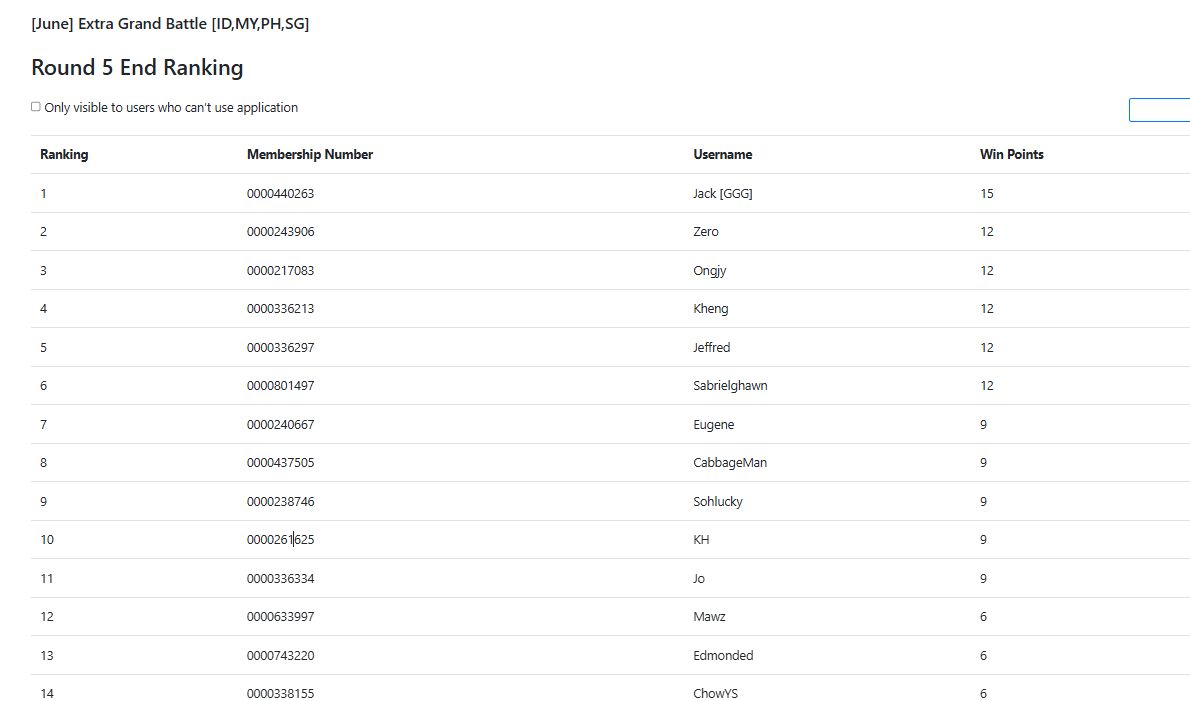Viewport: 1190px width, 701px height.
Task: Select the [June] Extra Grand Battle title
Action: click(170, 24)
